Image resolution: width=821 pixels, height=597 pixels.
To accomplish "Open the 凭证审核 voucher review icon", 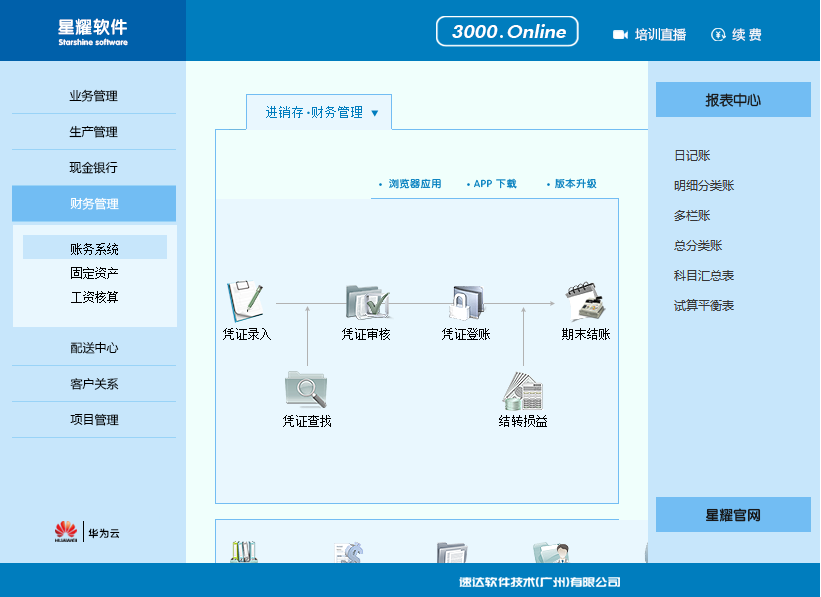I will (367, 302).
